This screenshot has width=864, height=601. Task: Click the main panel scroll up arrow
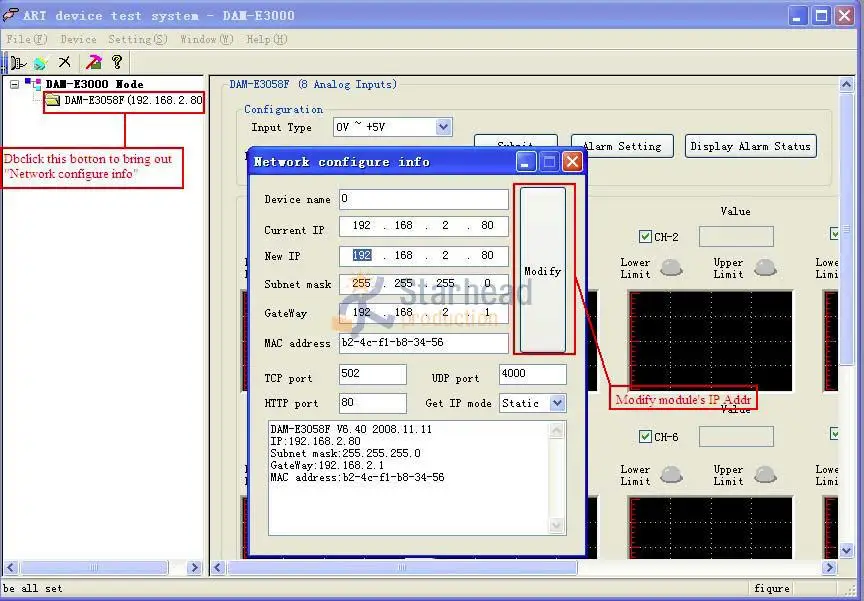click(x=846, y=84)
